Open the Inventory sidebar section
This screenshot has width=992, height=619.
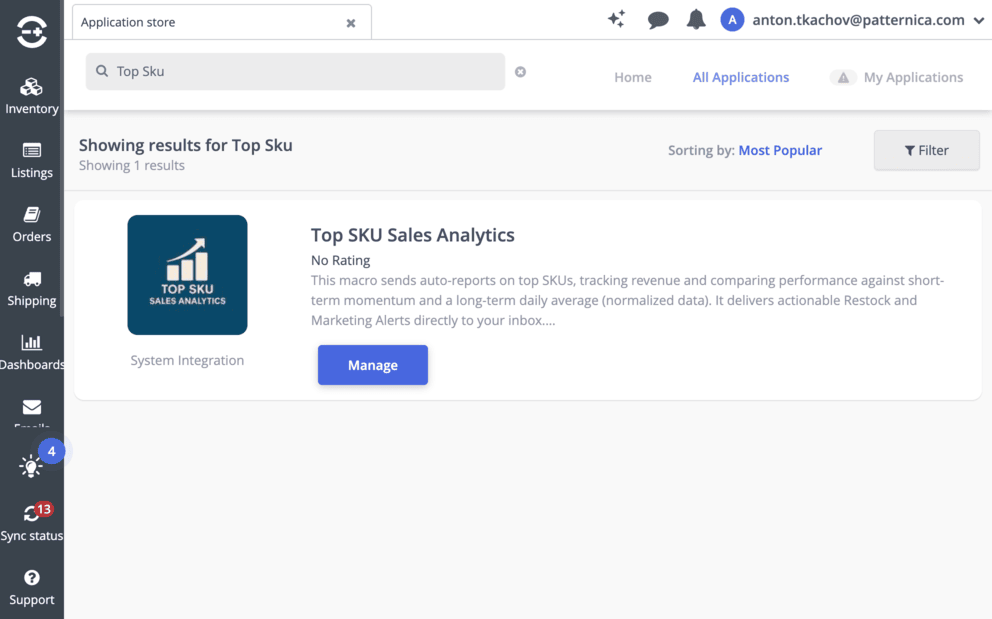click(31, 96)
